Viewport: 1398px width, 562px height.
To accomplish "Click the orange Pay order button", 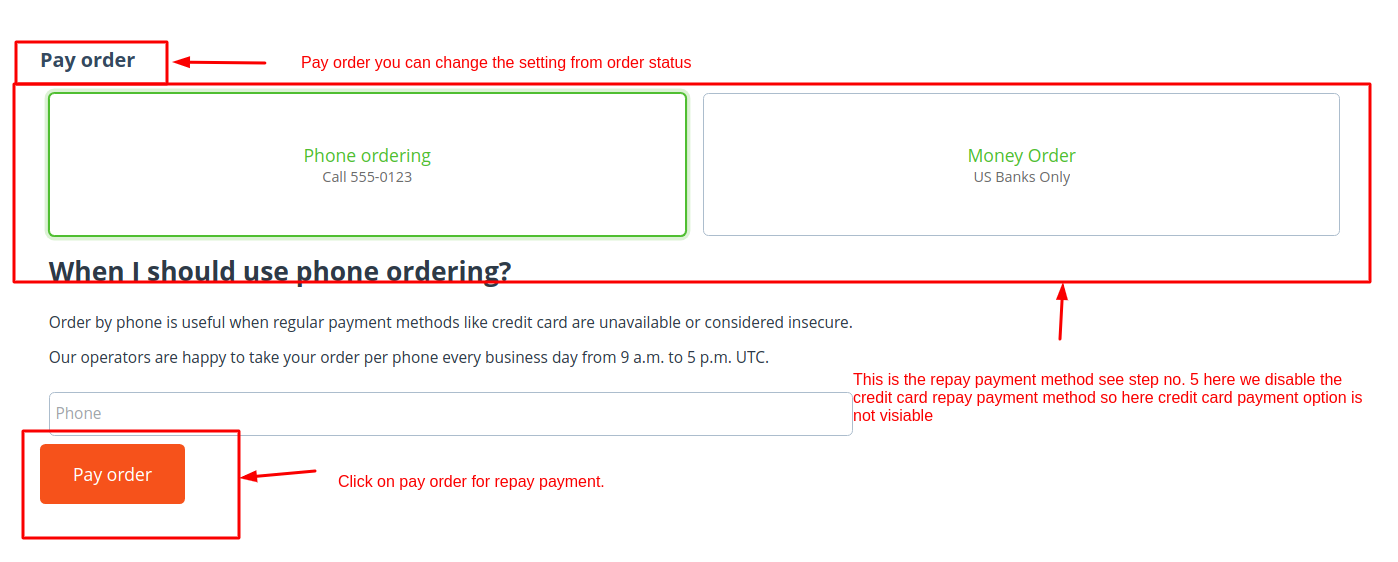I will tap(112, 474).
